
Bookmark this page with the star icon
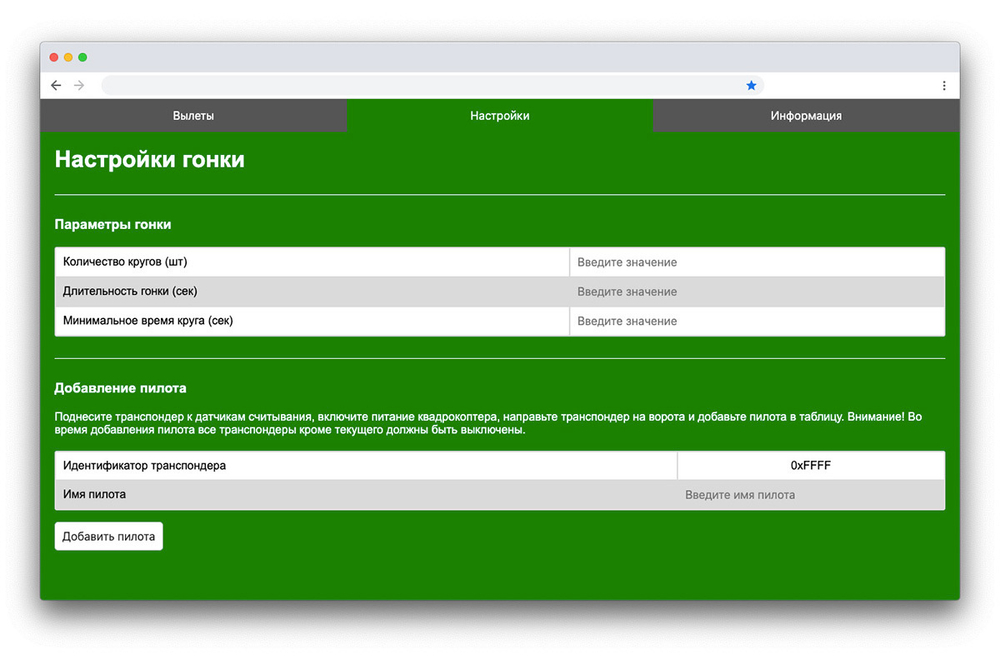(x=751, y=86)
